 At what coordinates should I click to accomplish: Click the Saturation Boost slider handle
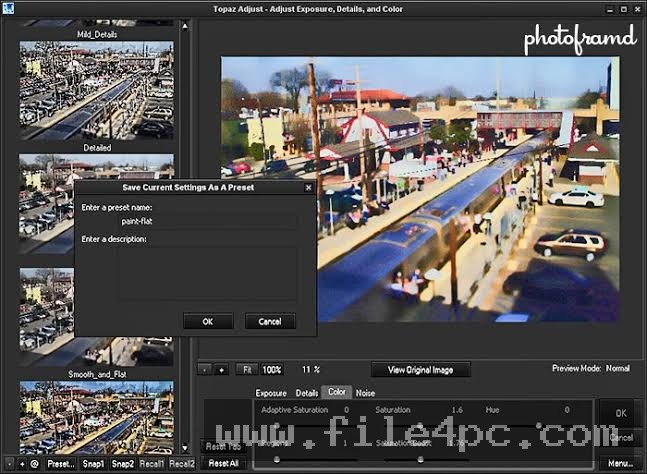tap(420, 459)
